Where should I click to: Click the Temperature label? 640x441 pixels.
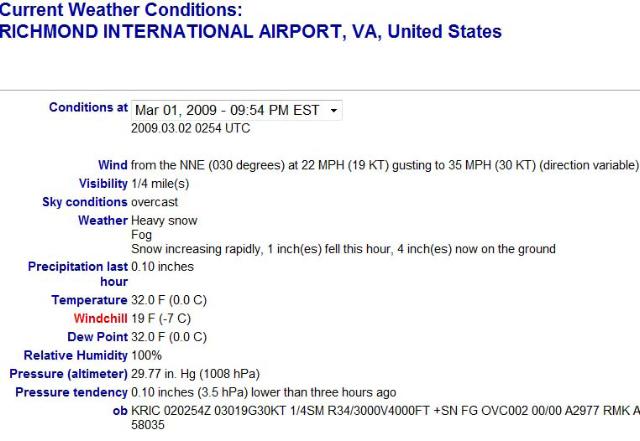[x=89, y=300]
